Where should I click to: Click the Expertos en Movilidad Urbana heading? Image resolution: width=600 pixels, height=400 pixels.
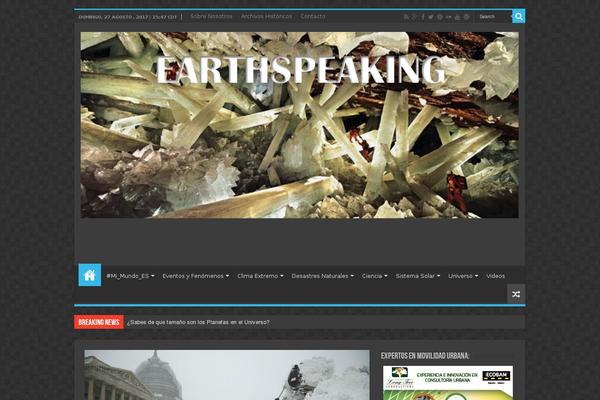point(425,356)
